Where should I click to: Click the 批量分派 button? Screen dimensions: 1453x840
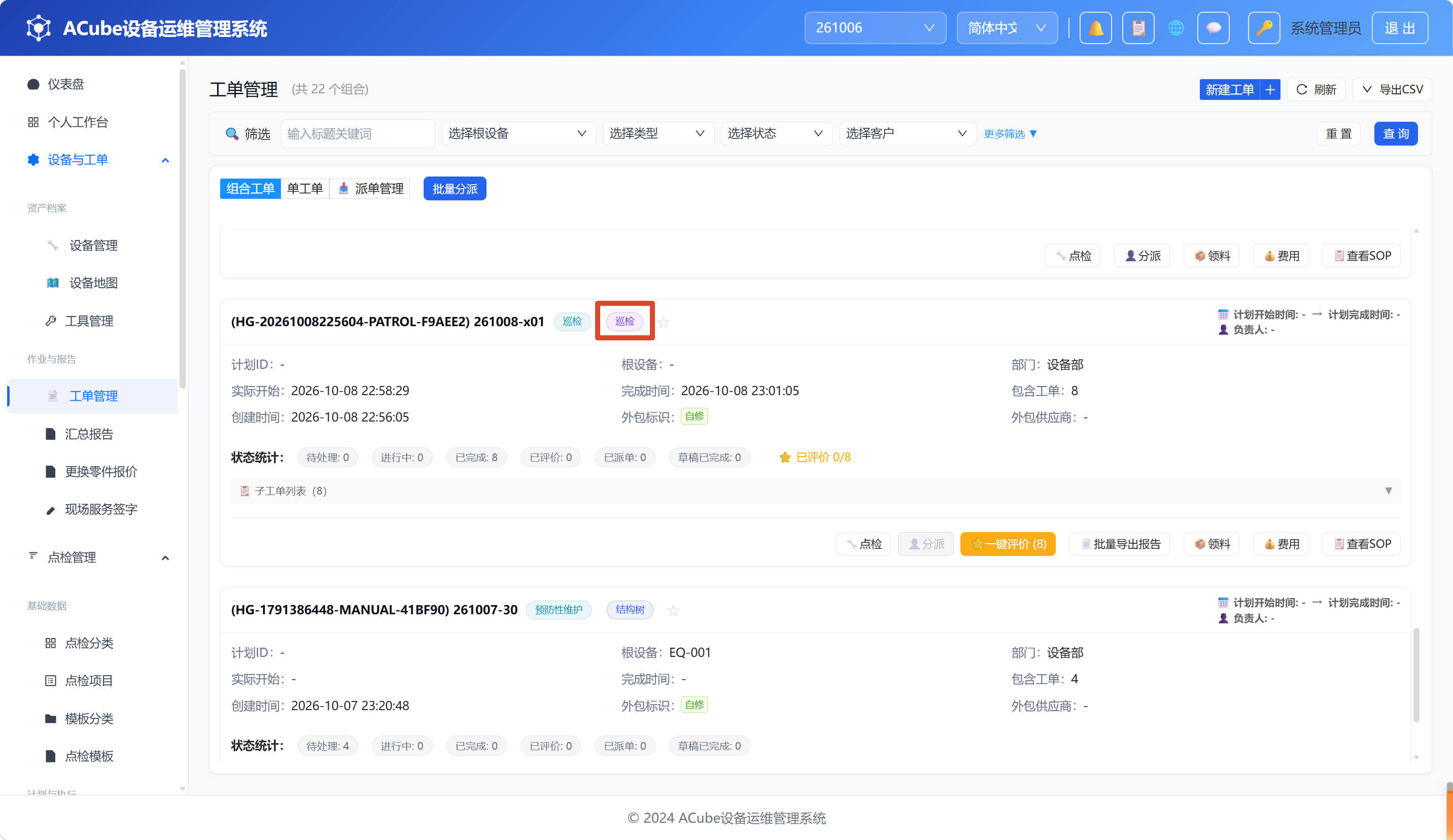(x=455, y=189)
